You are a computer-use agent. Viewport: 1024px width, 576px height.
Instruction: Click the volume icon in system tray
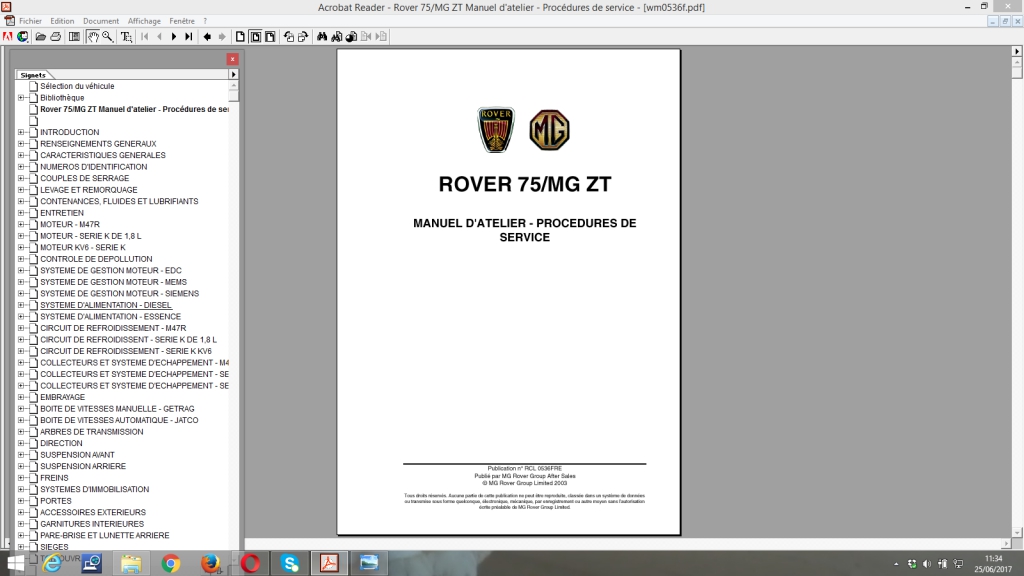click(x=927, y=564)
